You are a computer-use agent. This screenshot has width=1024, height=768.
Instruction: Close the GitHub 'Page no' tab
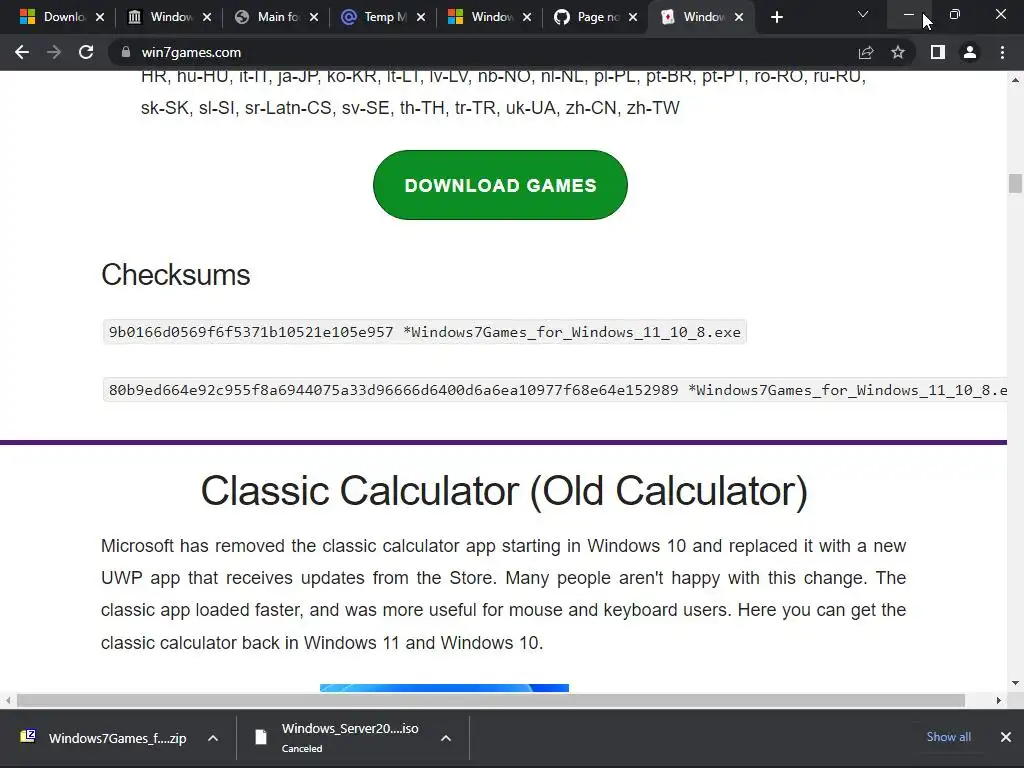click(633, 18)
